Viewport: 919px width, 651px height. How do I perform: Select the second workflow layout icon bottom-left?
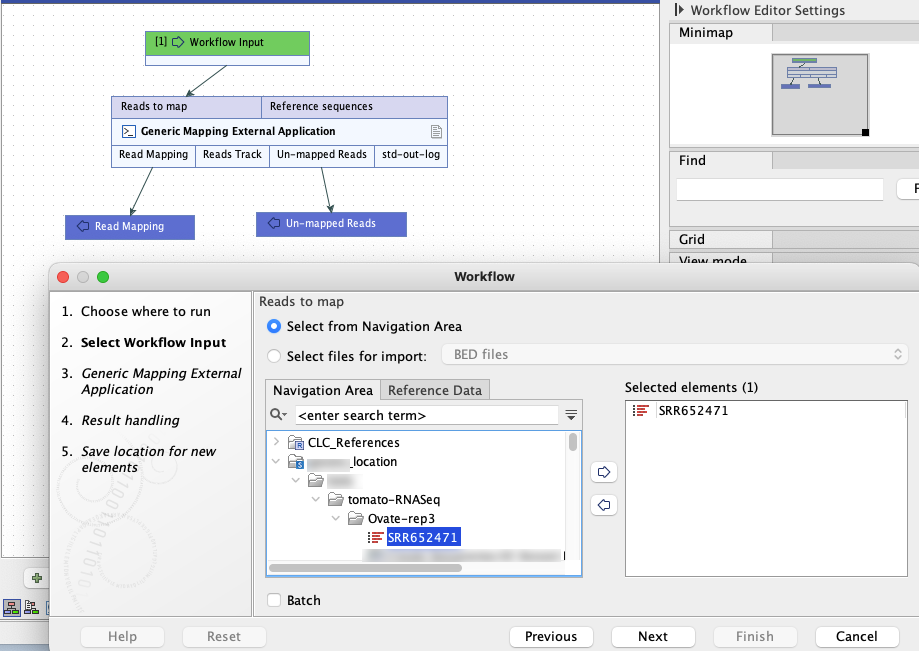[30, 608]
